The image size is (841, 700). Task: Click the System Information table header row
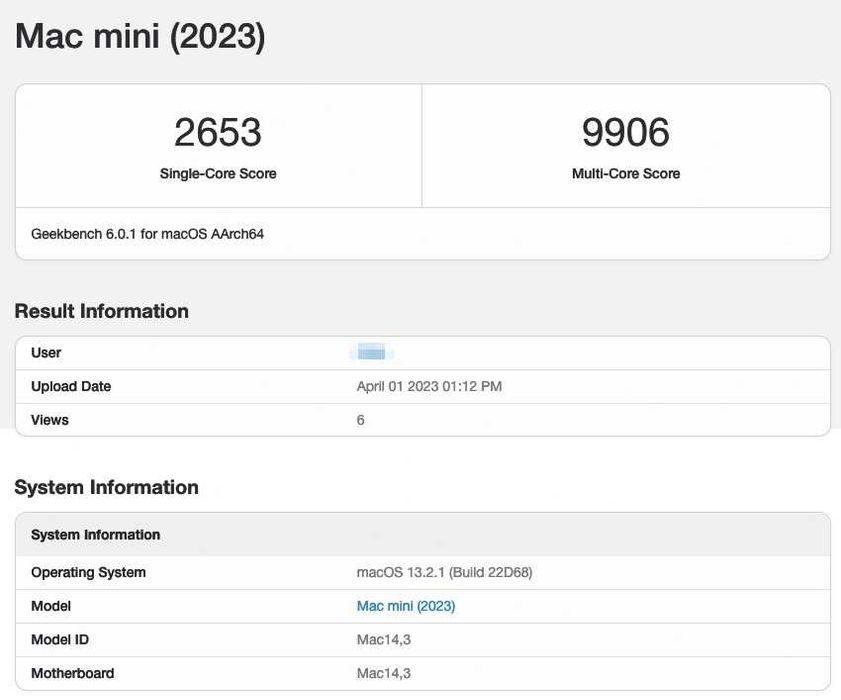[x=423, y=535]
